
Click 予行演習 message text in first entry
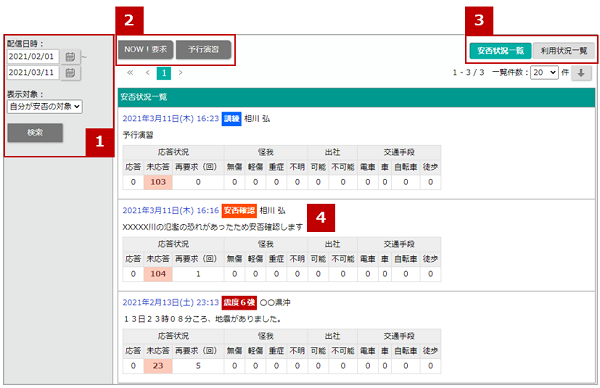138,135
